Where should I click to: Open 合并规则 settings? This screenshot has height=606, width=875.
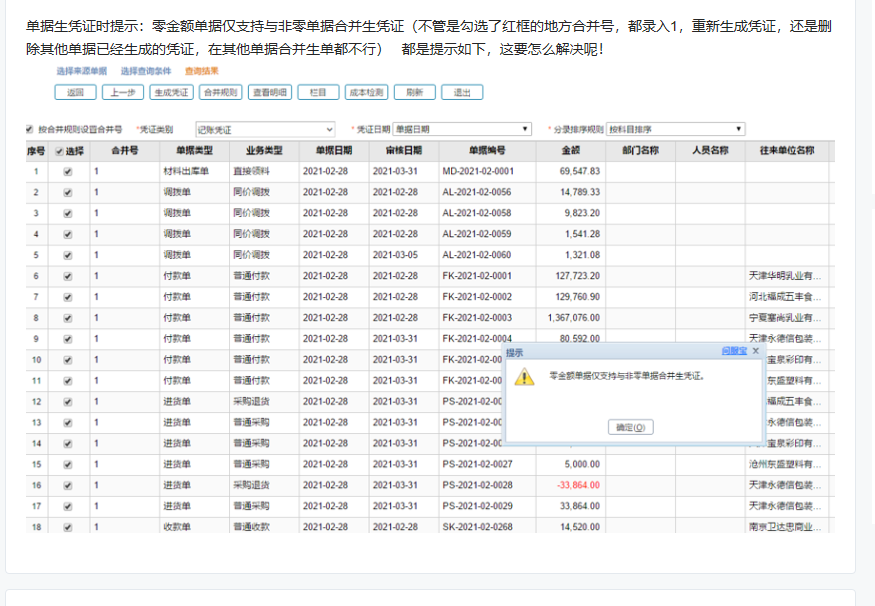pyautogui.click(x=220, y=93)
